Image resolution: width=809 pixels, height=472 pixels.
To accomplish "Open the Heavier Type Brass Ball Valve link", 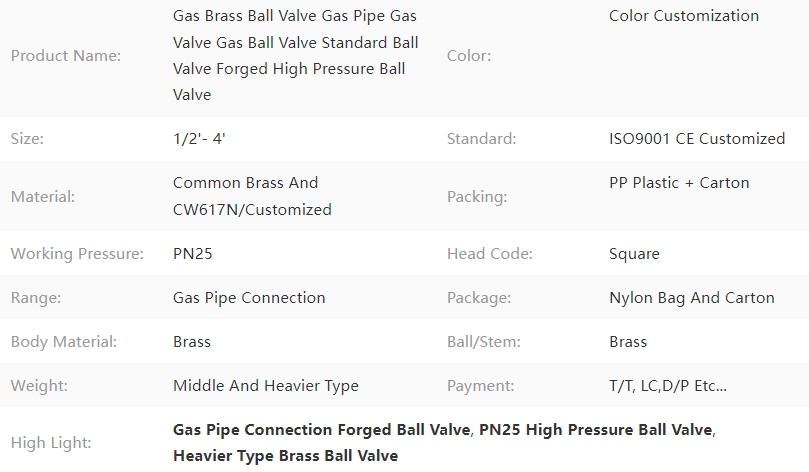I will [285, 456].
